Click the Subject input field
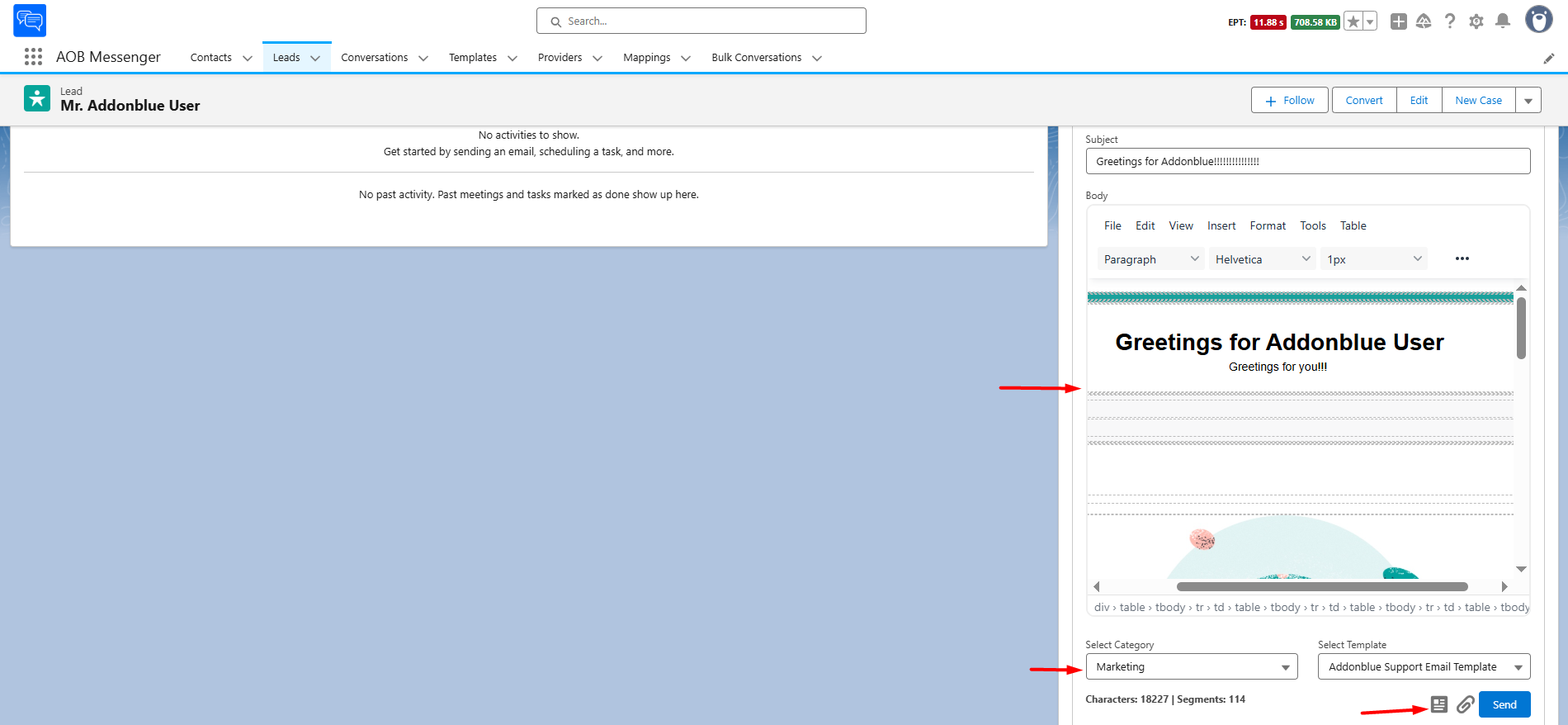The width and height of the screenshot is (1568, 725). [x=1308, y=161]
